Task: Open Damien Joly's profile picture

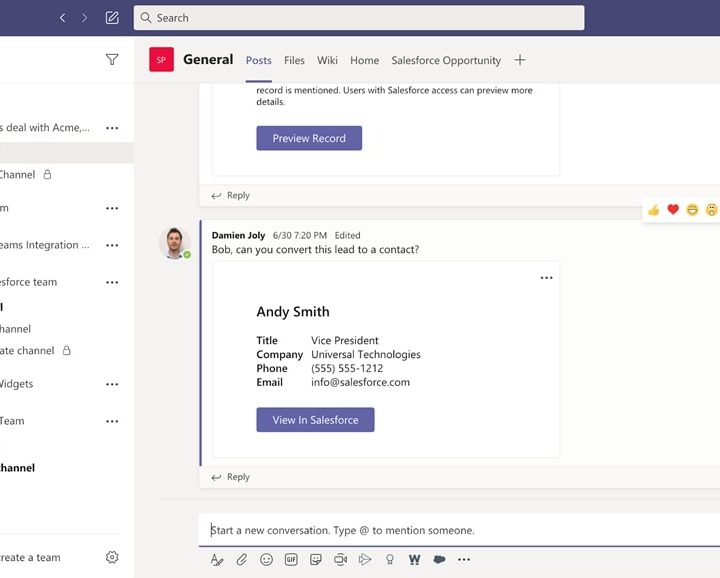Action: (175, 243)
